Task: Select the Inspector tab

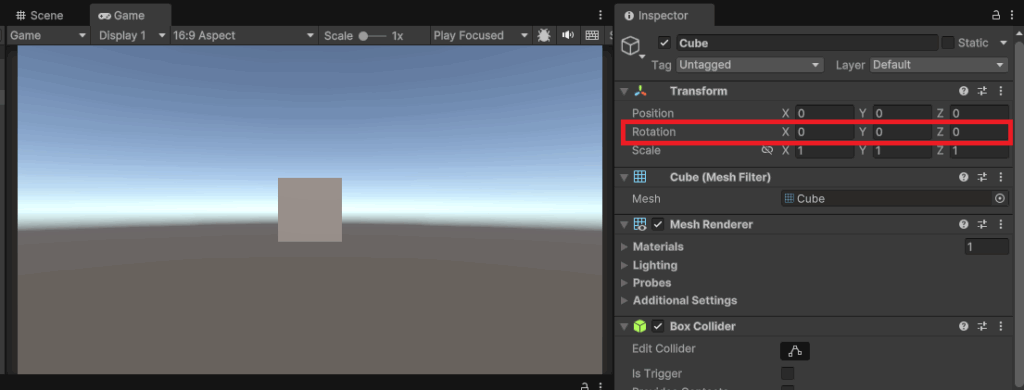Action: coord(664,15)
